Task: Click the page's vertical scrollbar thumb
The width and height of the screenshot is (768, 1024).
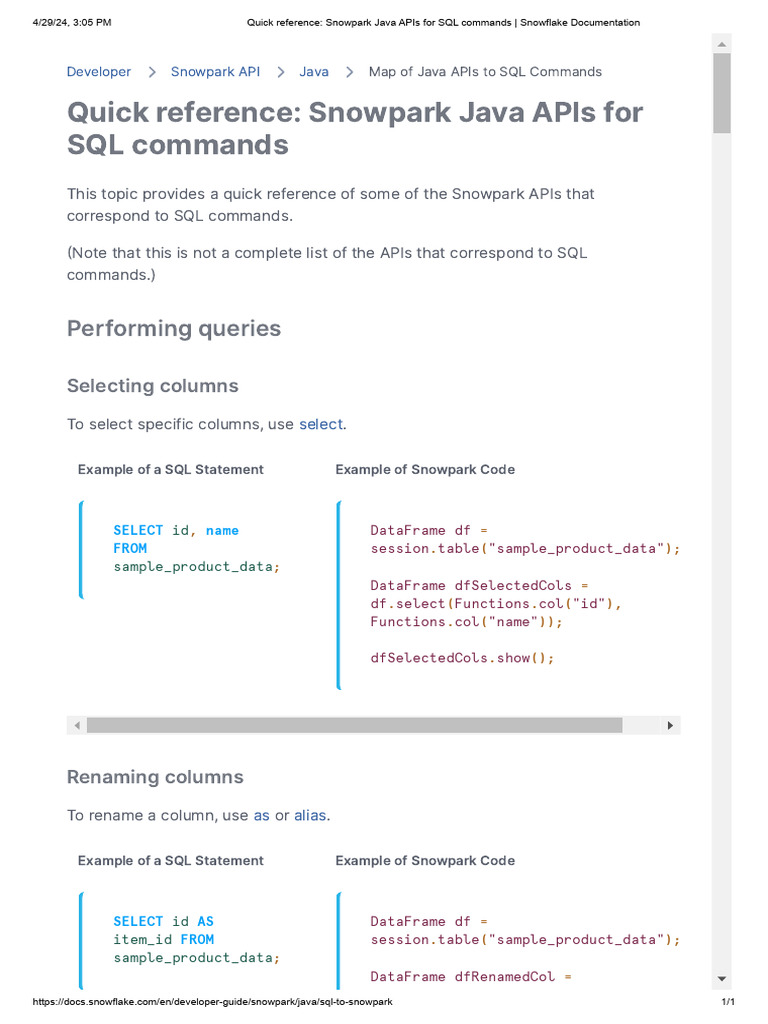Action: [721, 93]
